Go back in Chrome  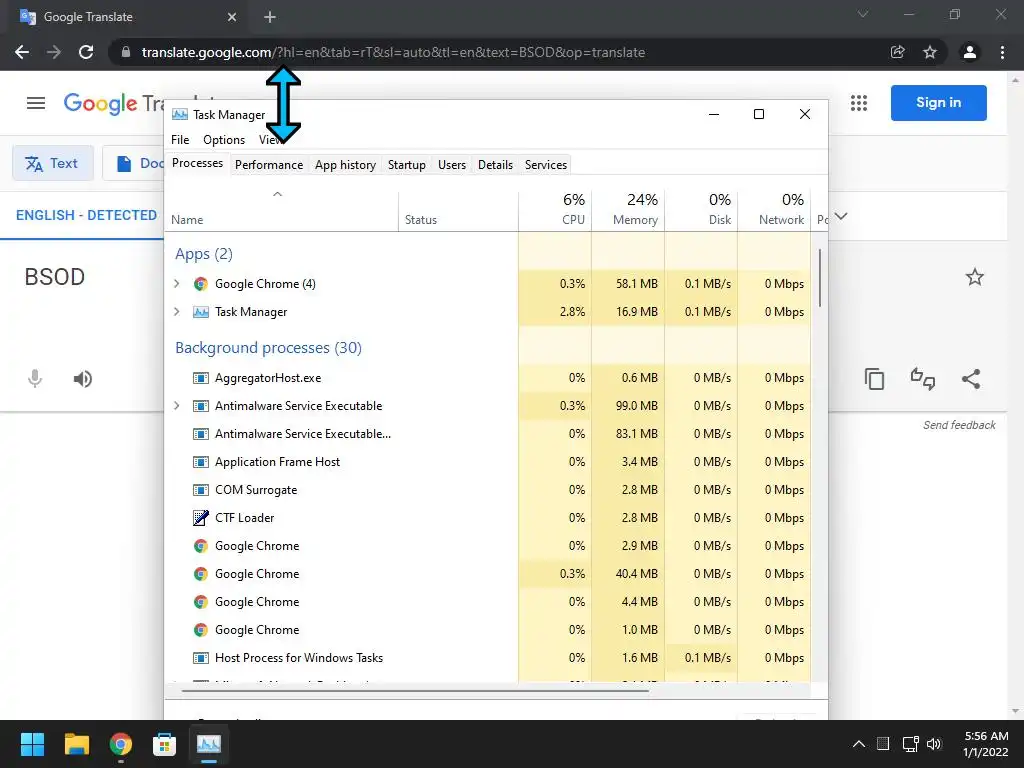coord(22,52)
